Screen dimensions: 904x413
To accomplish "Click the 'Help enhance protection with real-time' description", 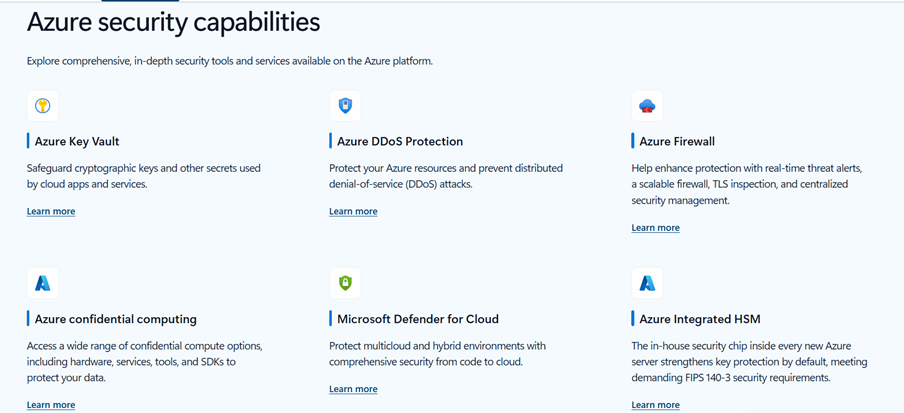I will click(x=748, y=185).
